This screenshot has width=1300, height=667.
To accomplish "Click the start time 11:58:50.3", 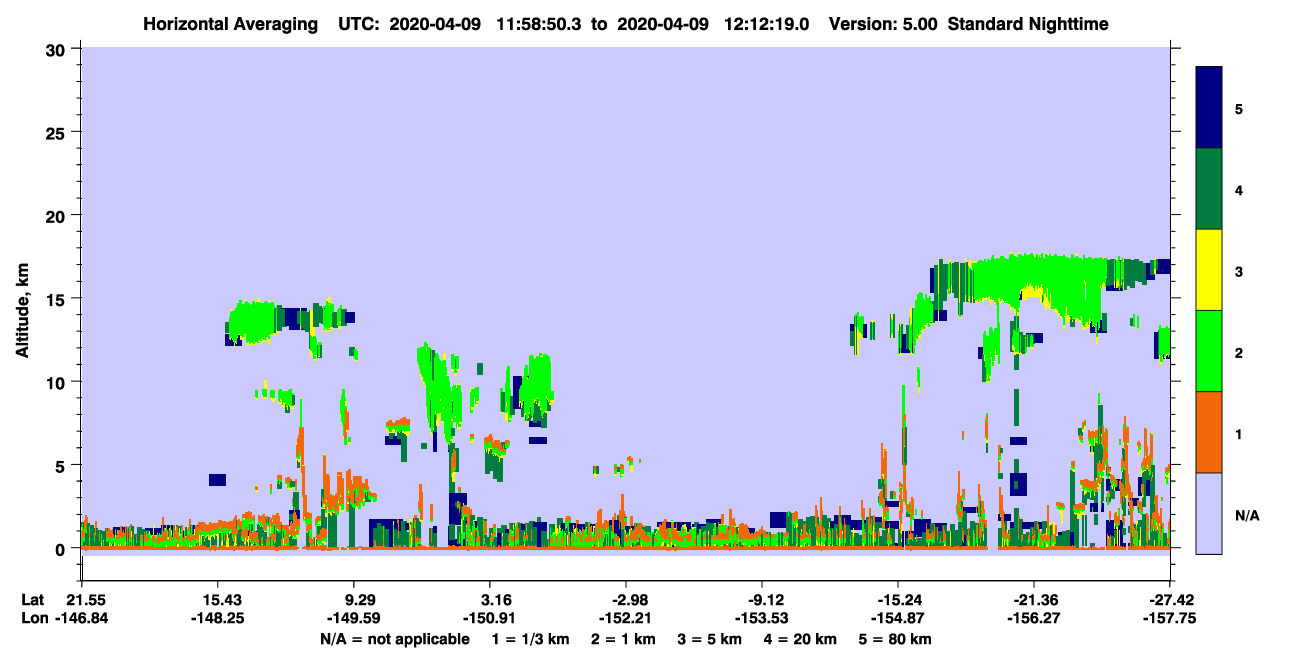I will coord(537,23).
